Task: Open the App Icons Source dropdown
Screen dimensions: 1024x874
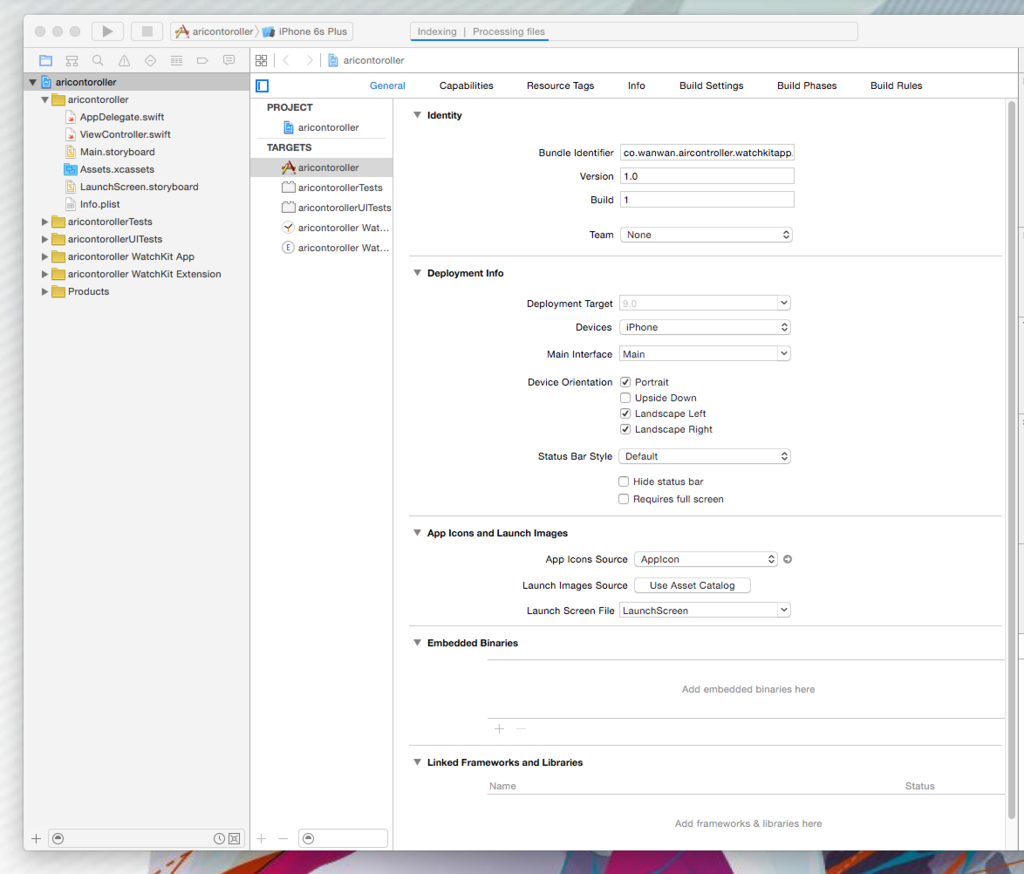Action: (x=706, y=559)
